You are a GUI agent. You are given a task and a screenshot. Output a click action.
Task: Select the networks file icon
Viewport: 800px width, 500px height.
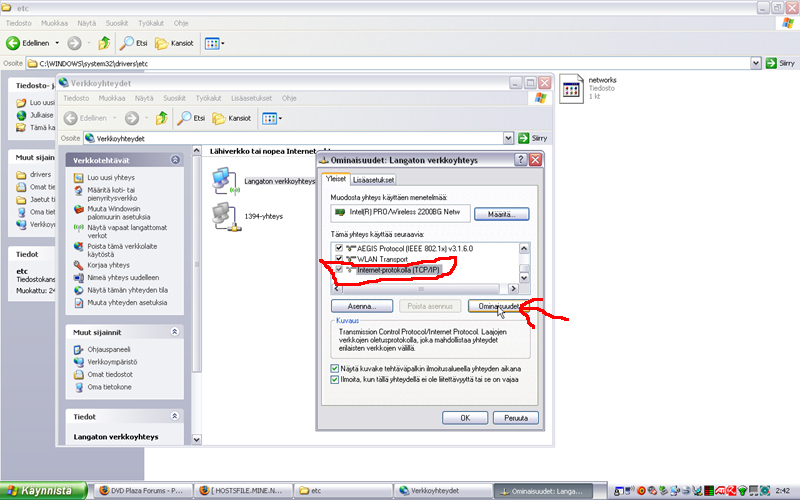[x=573, y=90]
